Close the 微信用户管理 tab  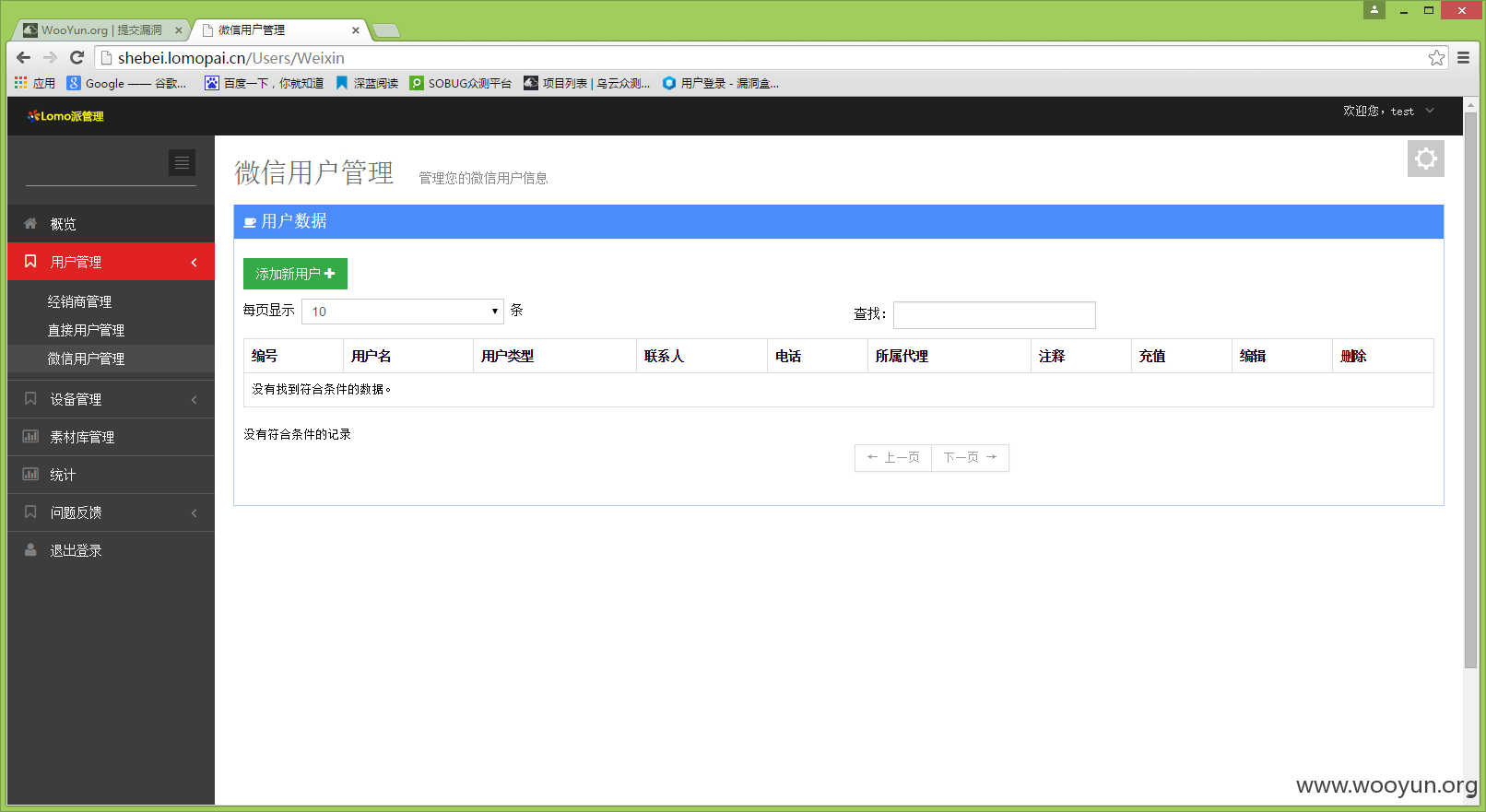point(356,30)
